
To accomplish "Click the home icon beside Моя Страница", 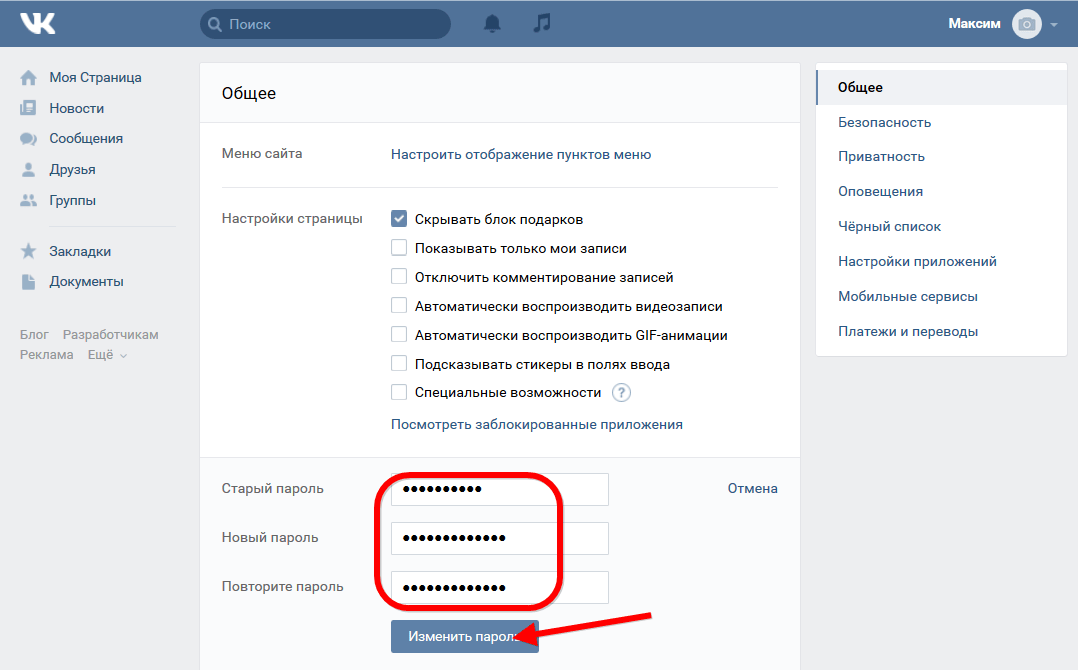I will (28, 78).
